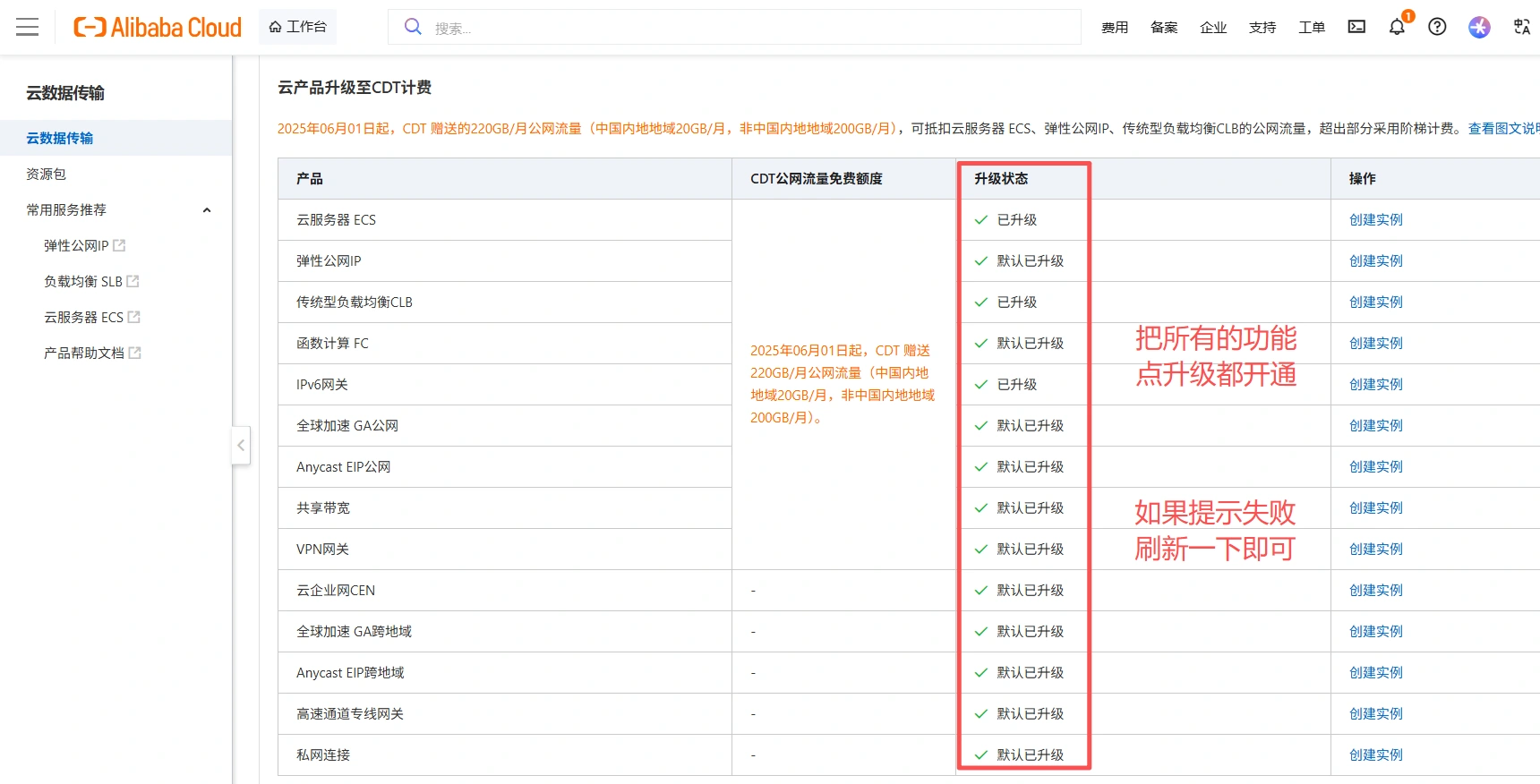Collapse the left sidebar panel handle
Image resolution: width=1540 pixels, height=784 pixels.
[241, 445]
